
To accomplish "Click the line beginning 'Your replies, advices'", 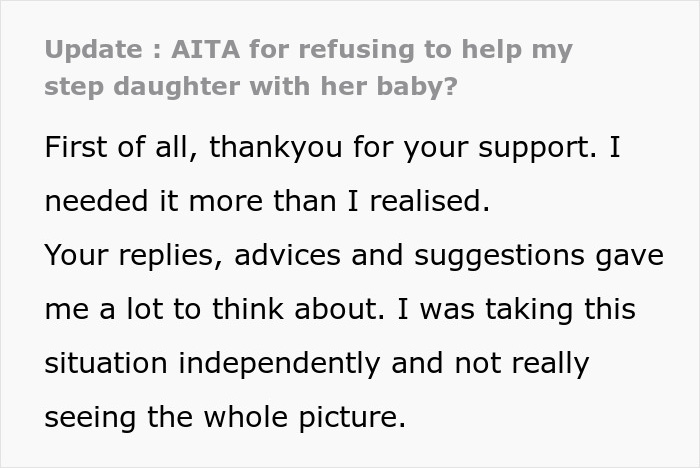I will click(354, 256).
